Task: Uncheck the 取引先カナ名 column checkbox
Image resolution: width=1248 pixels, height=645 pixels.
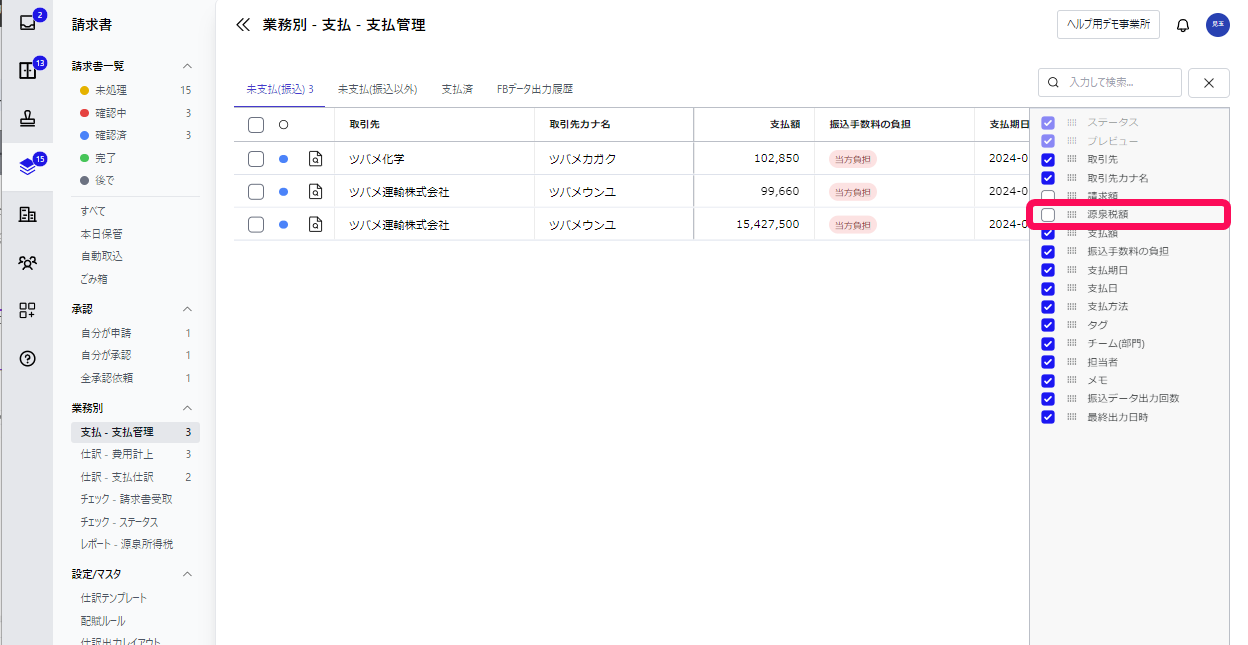Action: [x=1048, y=178]
